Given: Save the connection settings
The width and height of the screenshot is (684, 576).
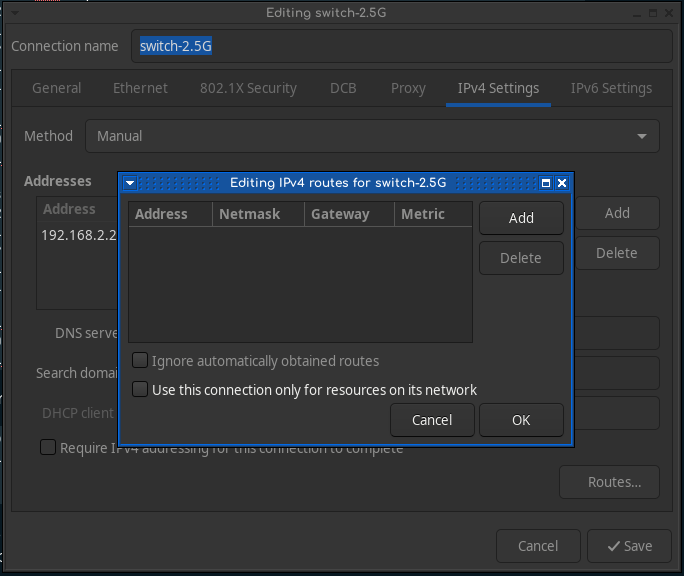Looking at the screenshot, I should click(622, 546).
